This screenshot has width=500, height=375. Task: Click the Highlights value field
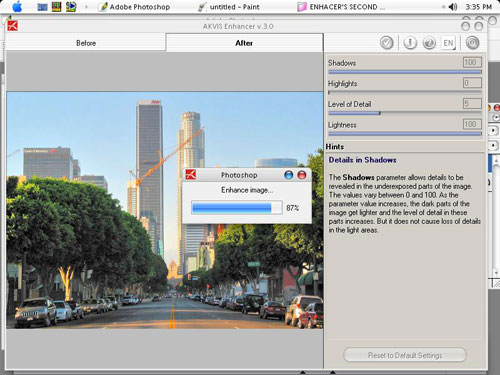tap(472, 83)
